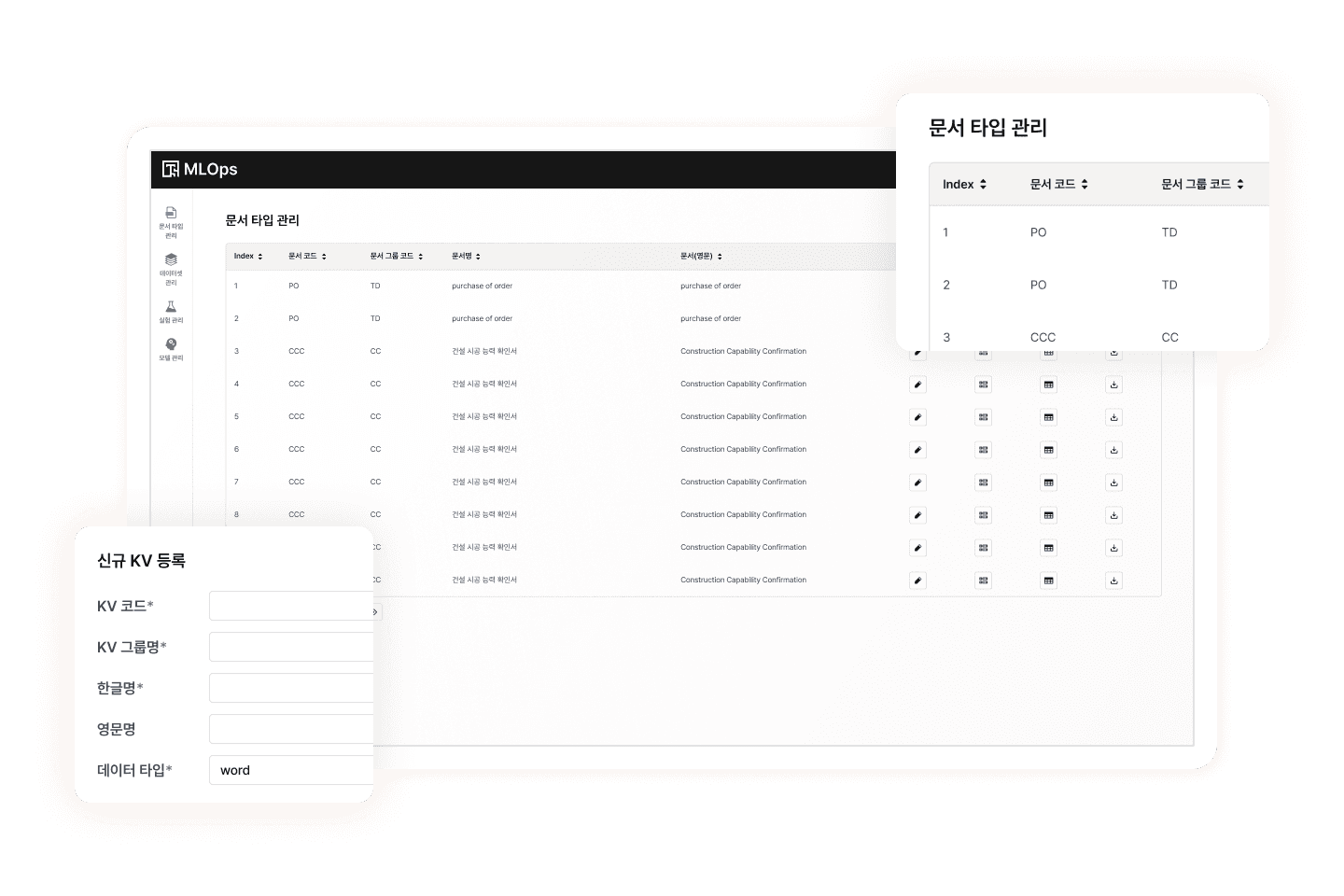Screen dimensions: 1344x896
Task: Select CCC cell in the zoomed card
Action: click(1043, 337)
